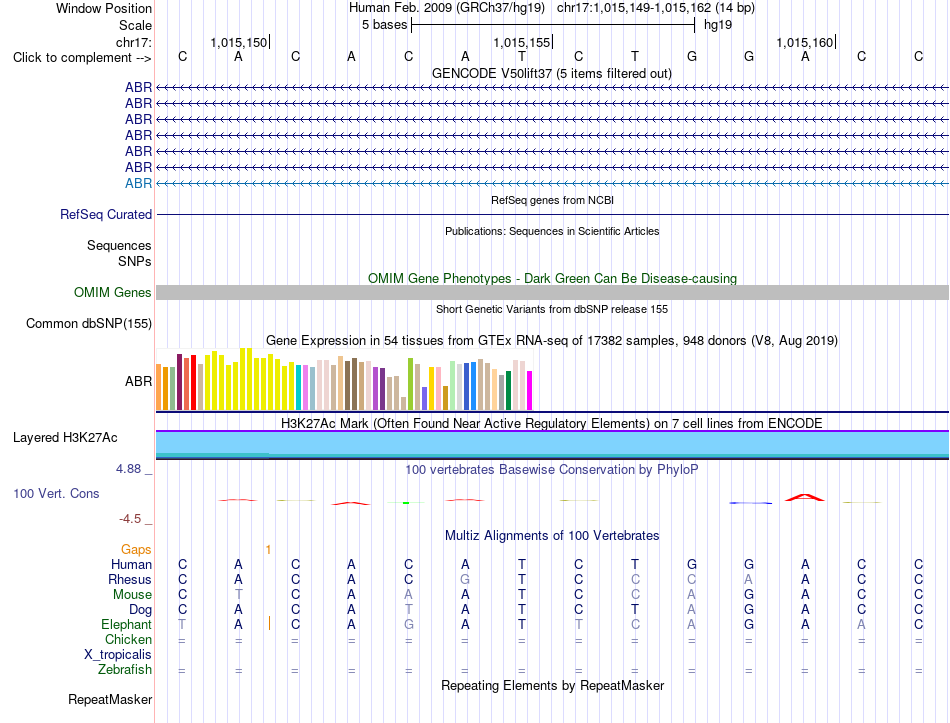
Task: Open GENCODE V50lift37 track title
Action: 551,73
